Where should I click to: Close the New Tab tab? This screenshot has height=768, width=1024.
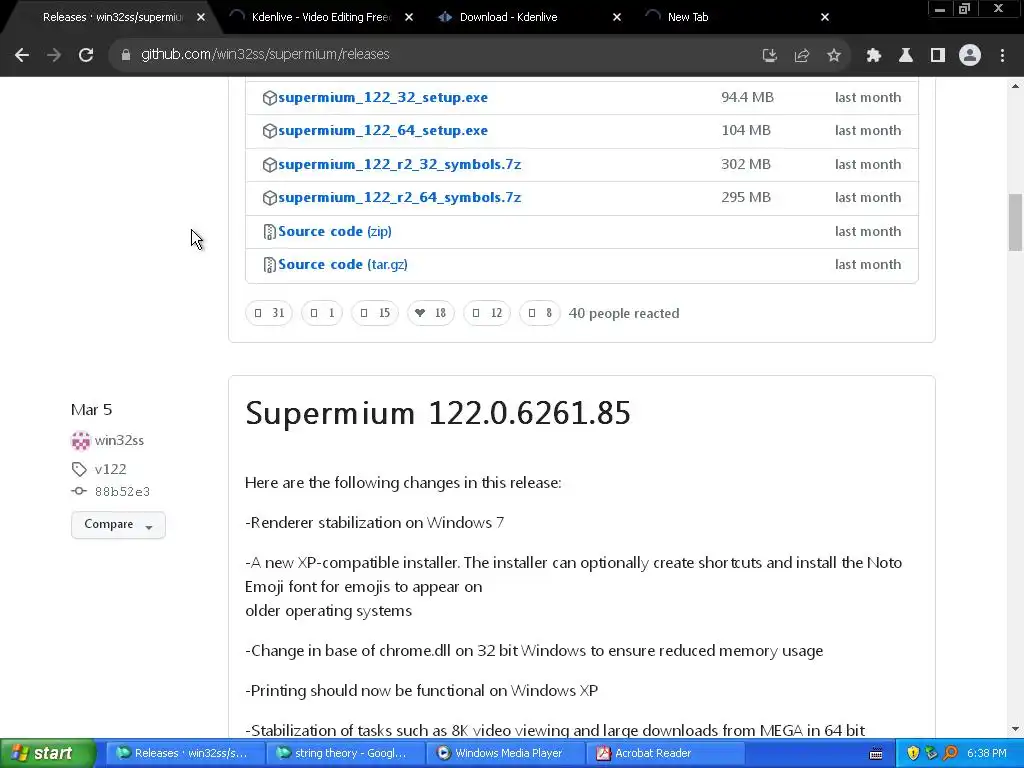pos(825,18)
